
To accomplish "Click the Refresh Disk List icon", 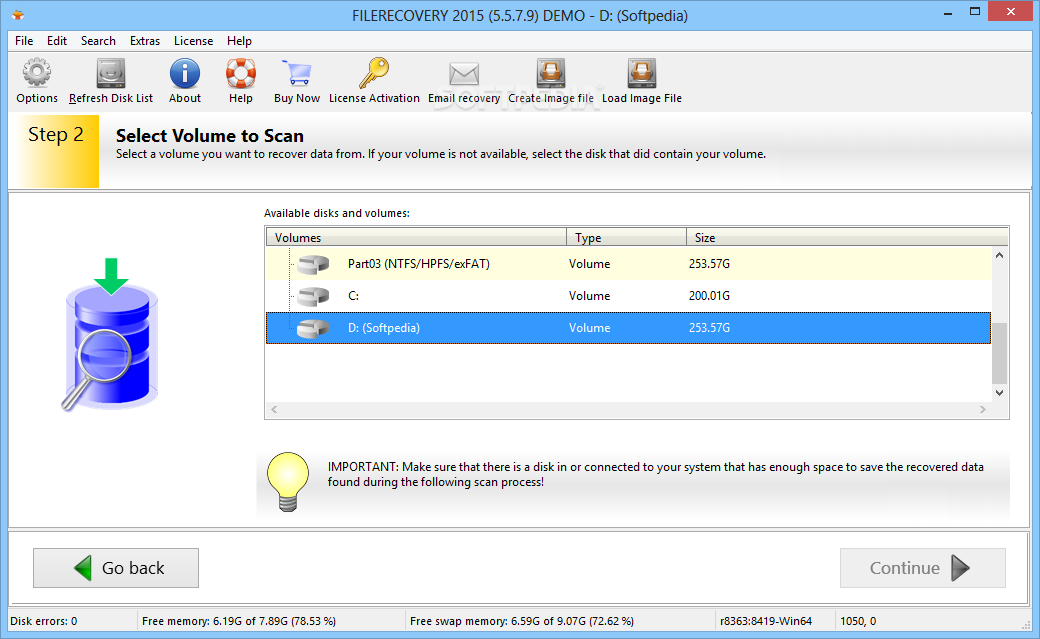I will [x=111, y=73].
